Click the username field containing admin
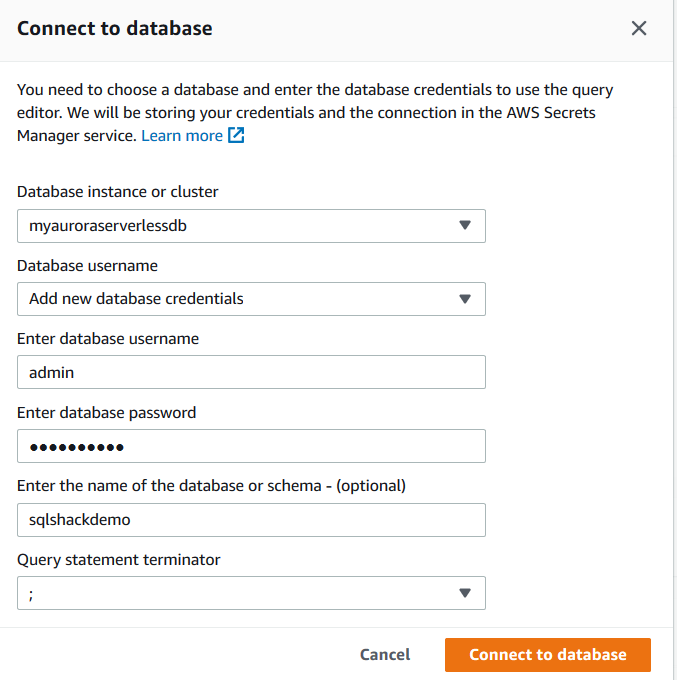 click(251, 372)
